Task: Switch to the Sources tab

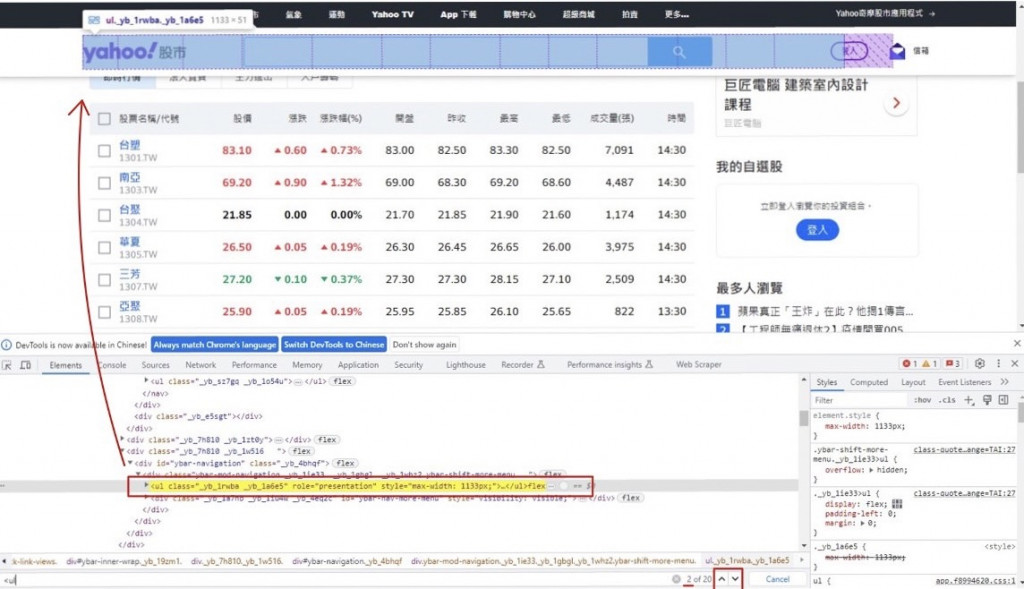Action: 155,365
